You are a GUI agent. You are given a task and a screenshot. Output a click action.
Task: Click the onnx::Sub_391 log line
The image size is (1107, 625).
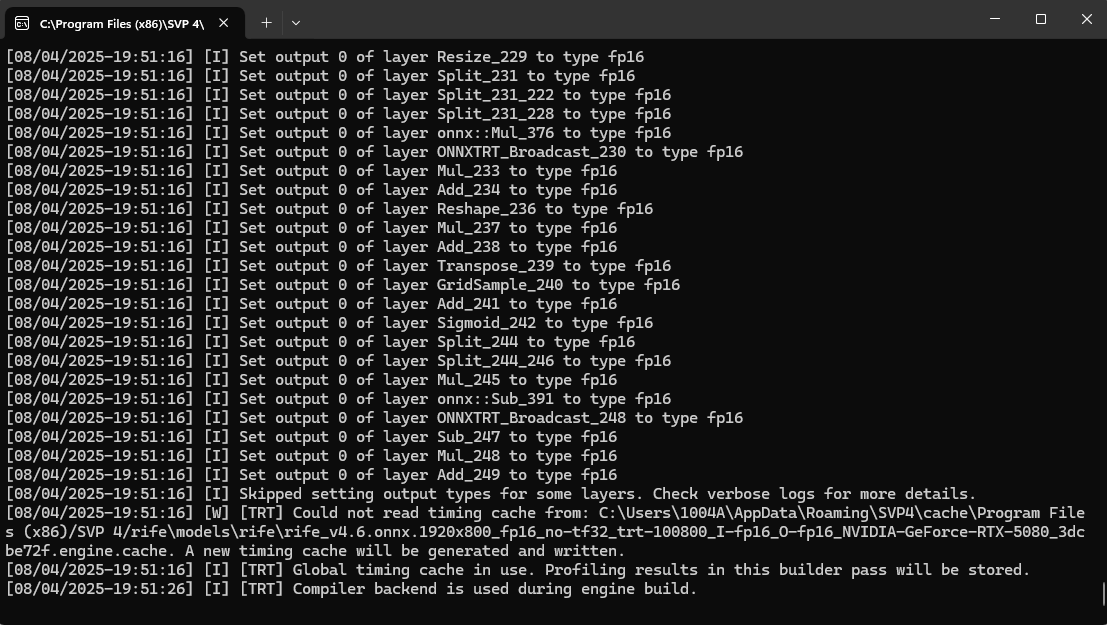pyautogui.click(x=338, y=399)
